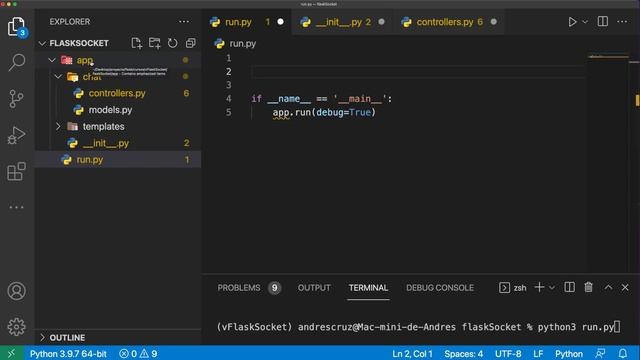Create a new folder in FLASKSOCKET
The image size is (640, 360).
click(154, 43)
